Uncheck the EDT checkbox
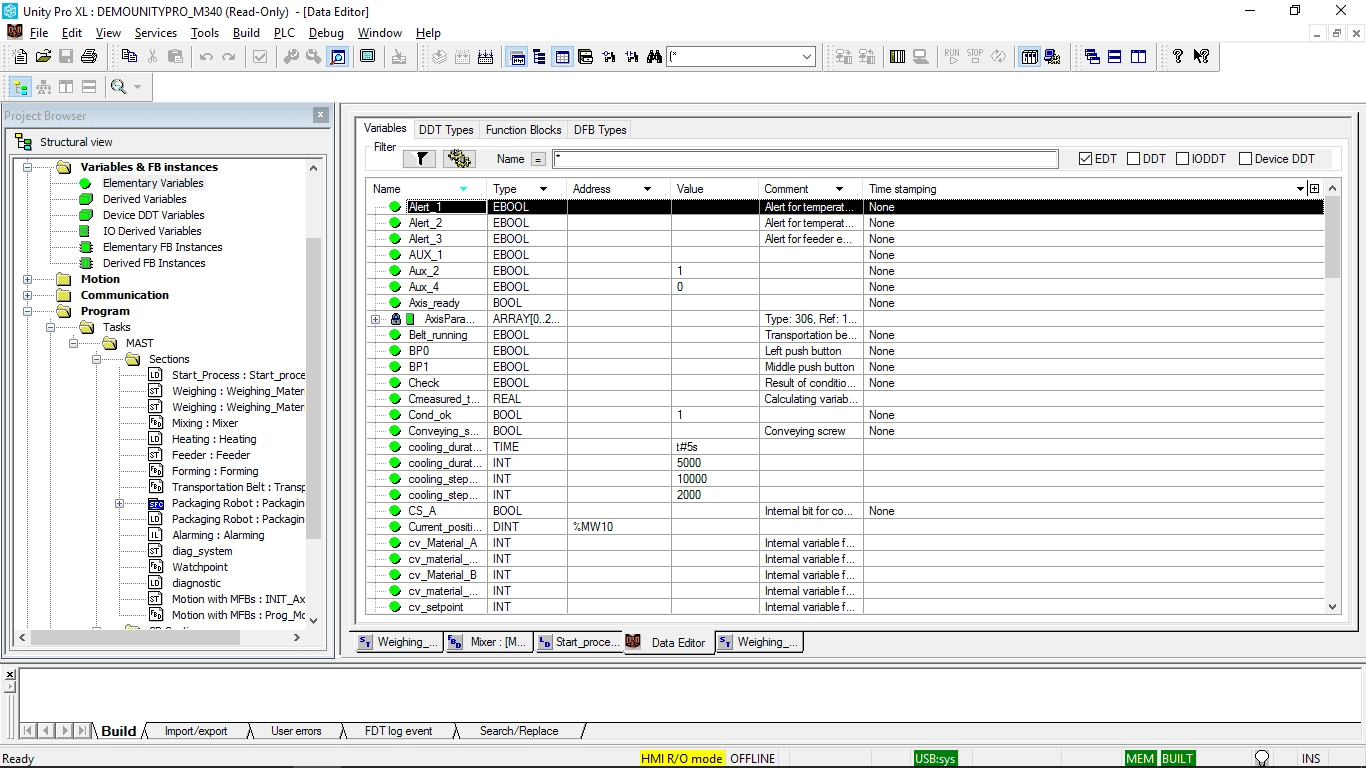 (x=1086, y=158)
